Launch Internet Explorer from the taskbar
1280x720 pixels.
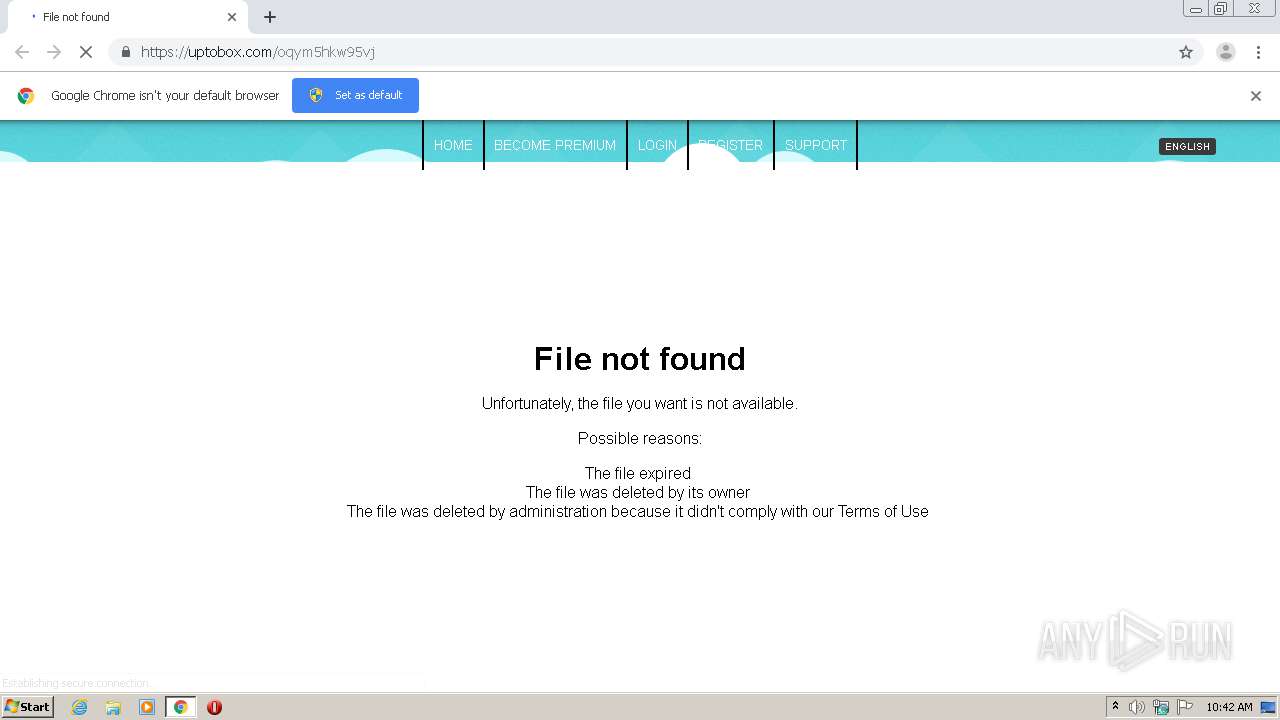coord(79,707)
